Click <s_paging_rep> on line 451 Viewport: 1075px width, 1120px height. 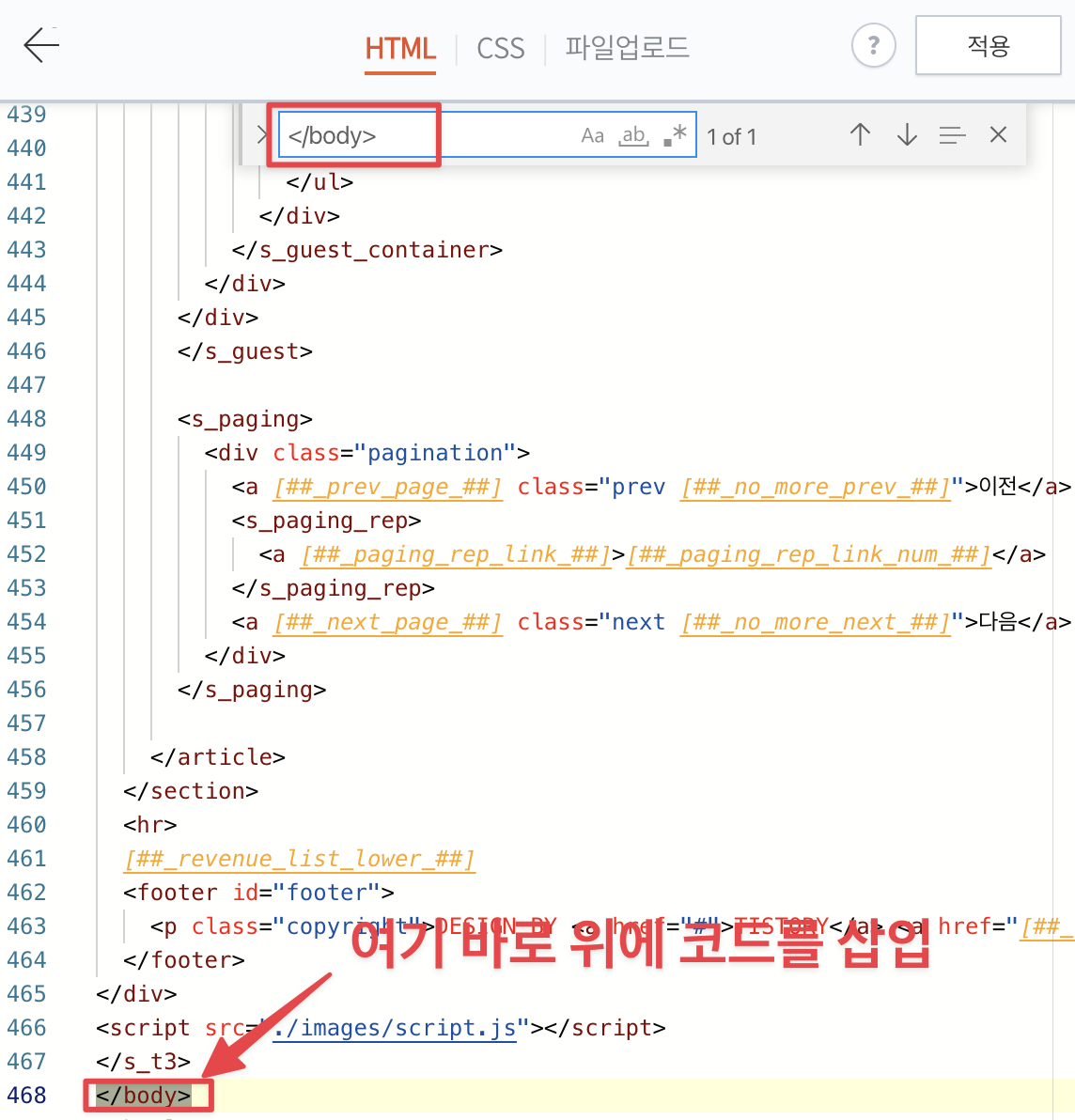coord(326,521)
